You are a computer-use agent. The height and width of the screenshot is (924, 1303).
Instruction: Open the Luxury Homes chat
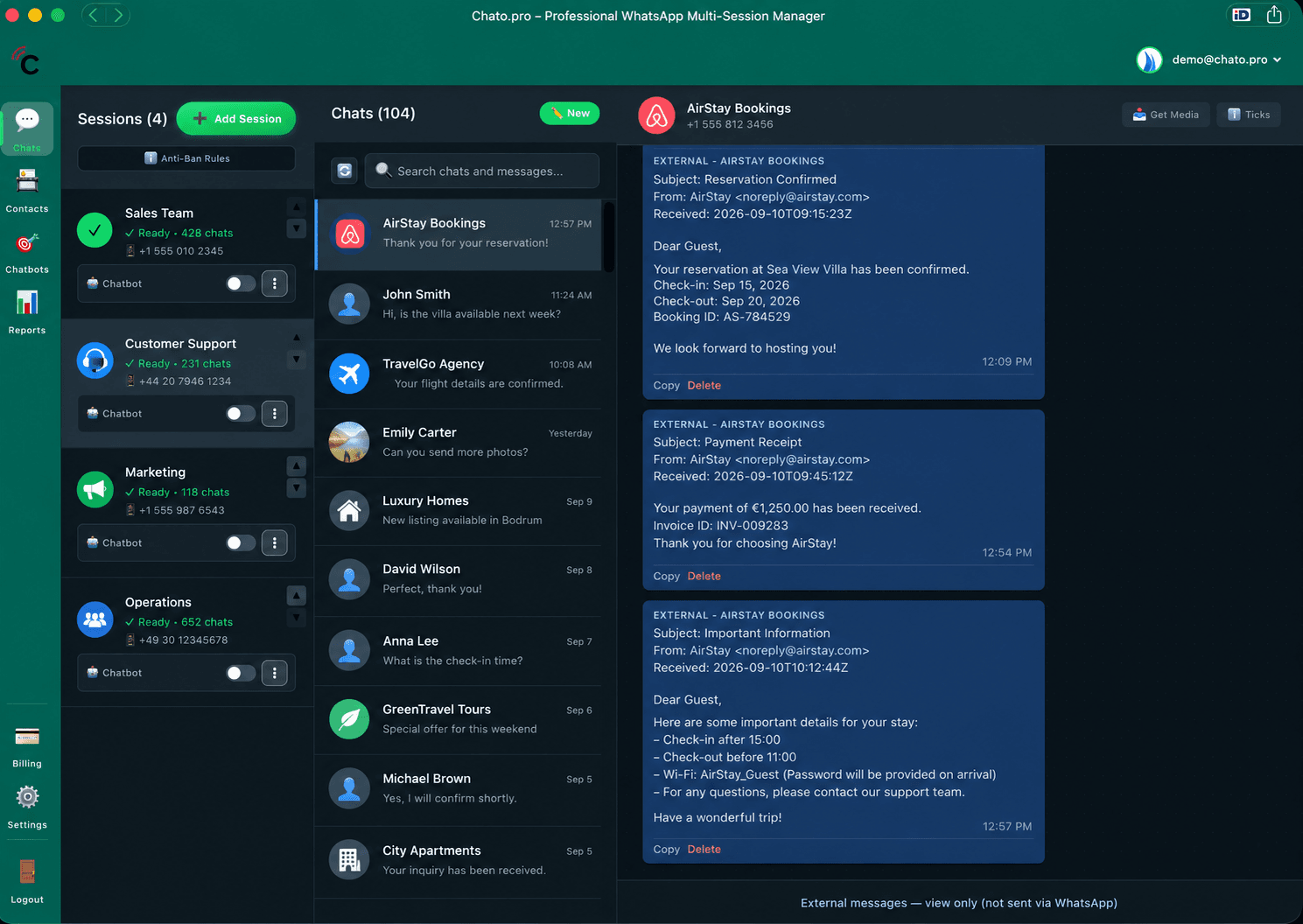[x=459, y=511]
